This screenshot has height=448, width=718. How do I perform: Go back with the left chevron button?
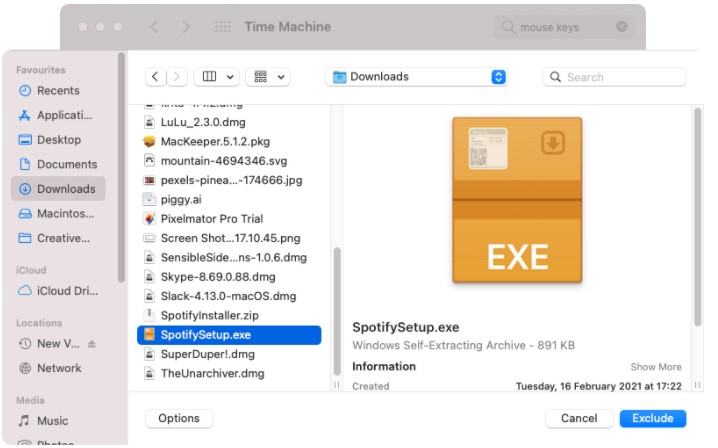coord(155,76)
